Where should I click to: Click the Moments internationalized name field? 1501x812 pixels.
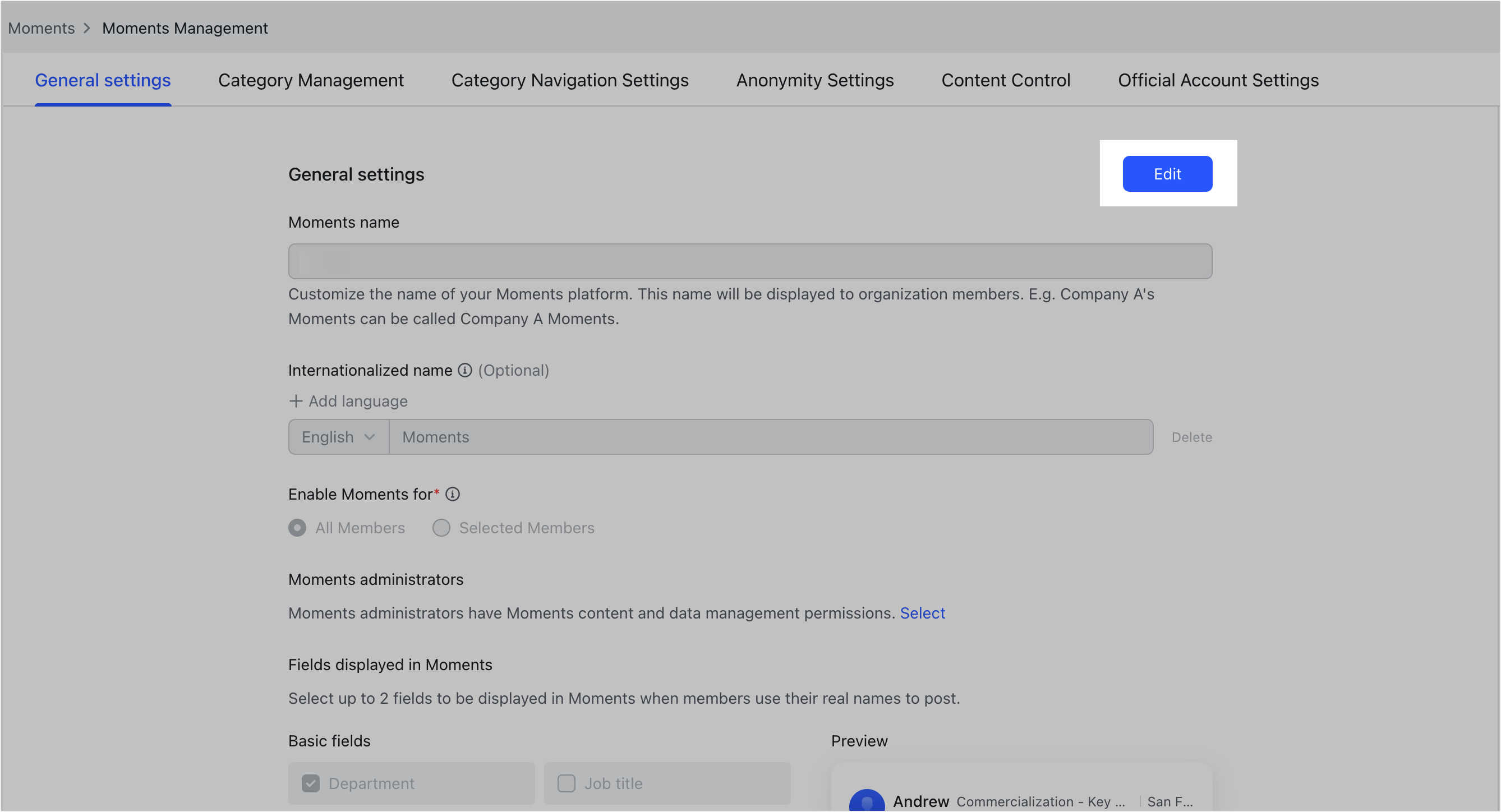pos(771,437)
